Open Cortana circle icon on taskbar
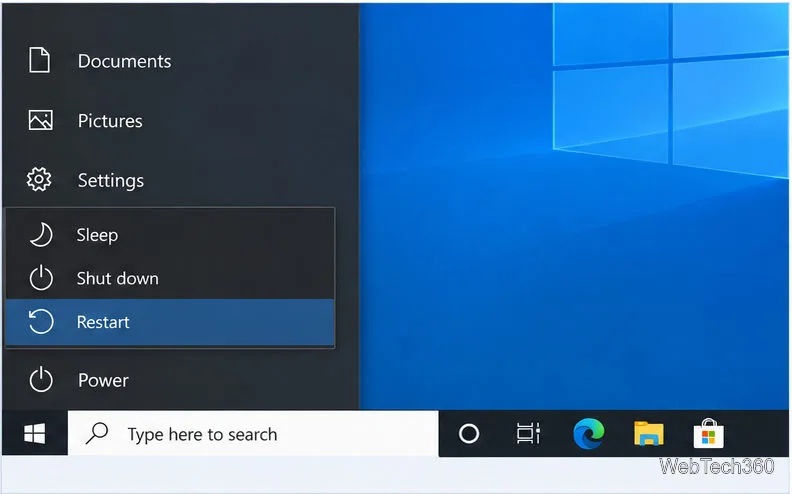792x494 pixels. pyautogui.click(x=469, y=433)
